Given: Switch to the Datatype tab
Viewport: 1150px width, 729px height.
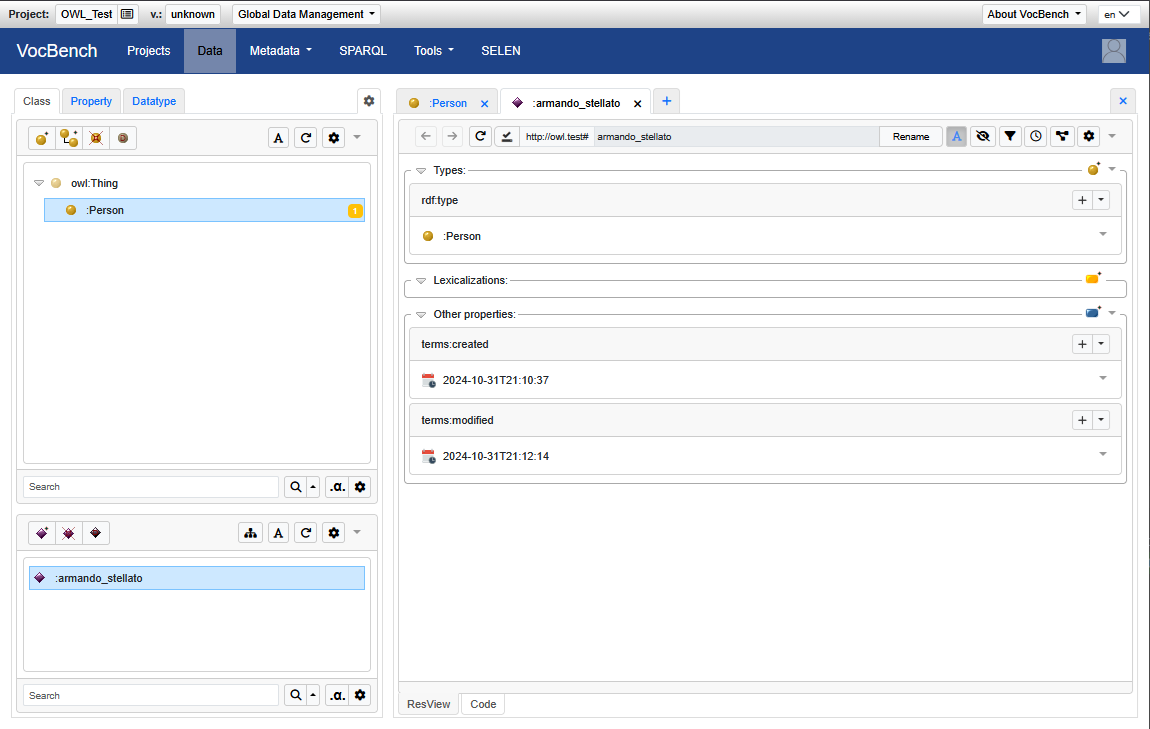Looking at the screenshot, I should [x=154, y=101].
